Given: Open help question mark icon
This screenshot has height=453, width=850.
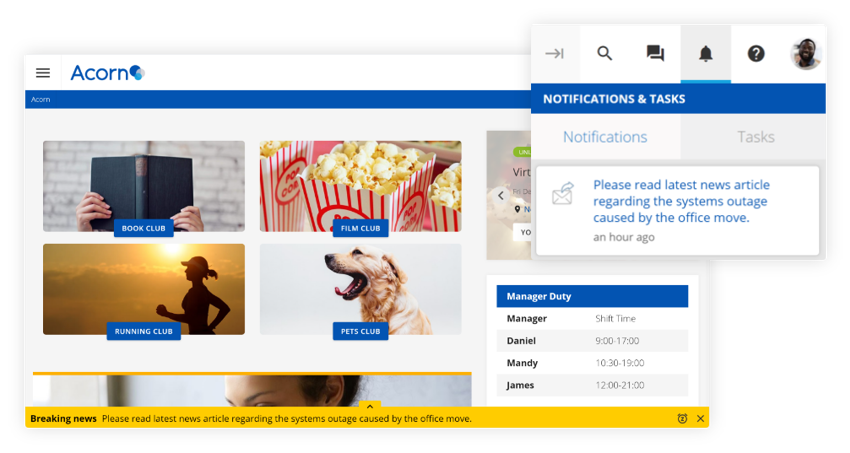Looking at the screenshot, I should (756, 54).
